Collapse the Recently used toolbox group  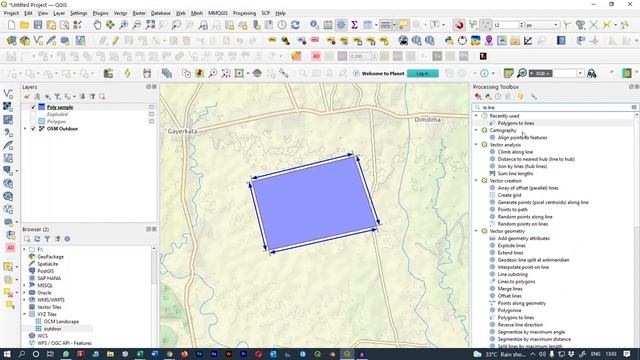pyautogui.click(x=476, y=116)
